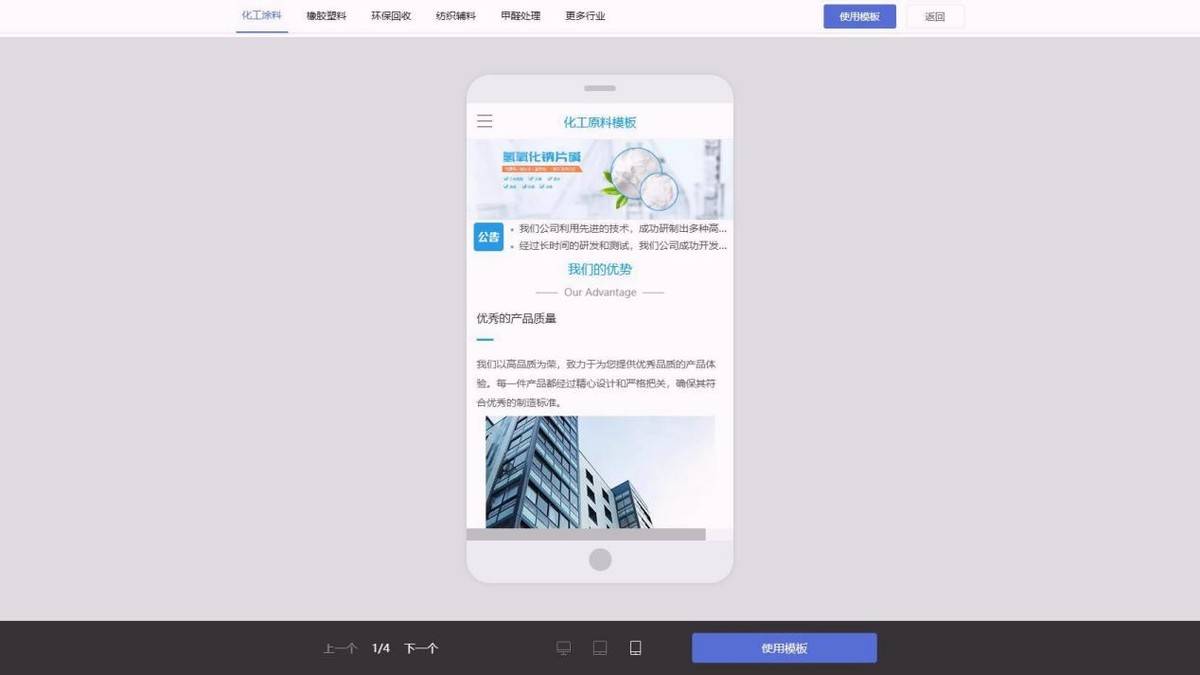Viewport: 1200px width, 675px height.
Task: Go to the 甲醛处理 tab
Action: 521,16
